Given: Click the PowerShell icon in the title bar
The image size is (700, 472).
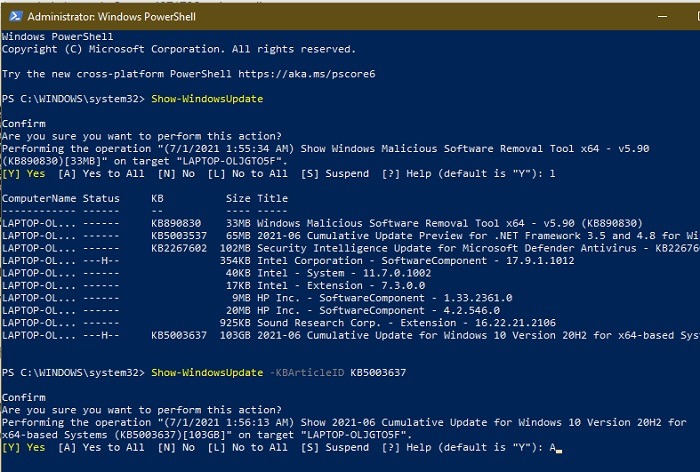Looking at the screenshot, I should click(13, 17).
